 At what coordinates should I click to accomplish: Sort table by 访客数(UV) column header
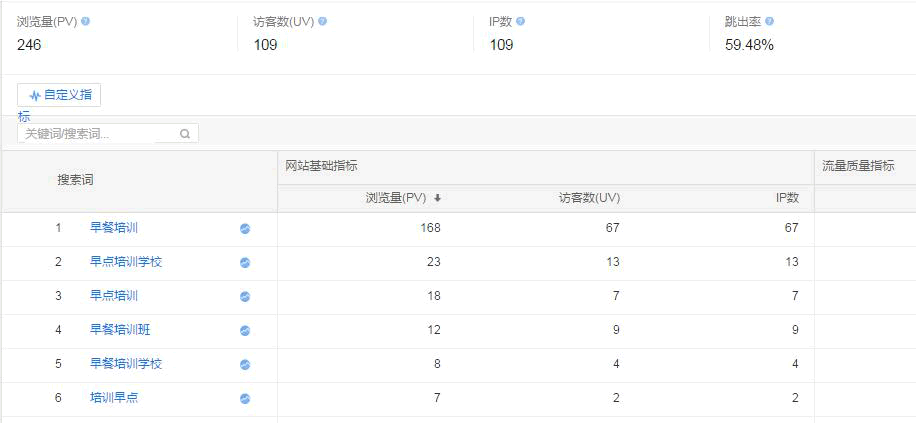tap(588, 198)
